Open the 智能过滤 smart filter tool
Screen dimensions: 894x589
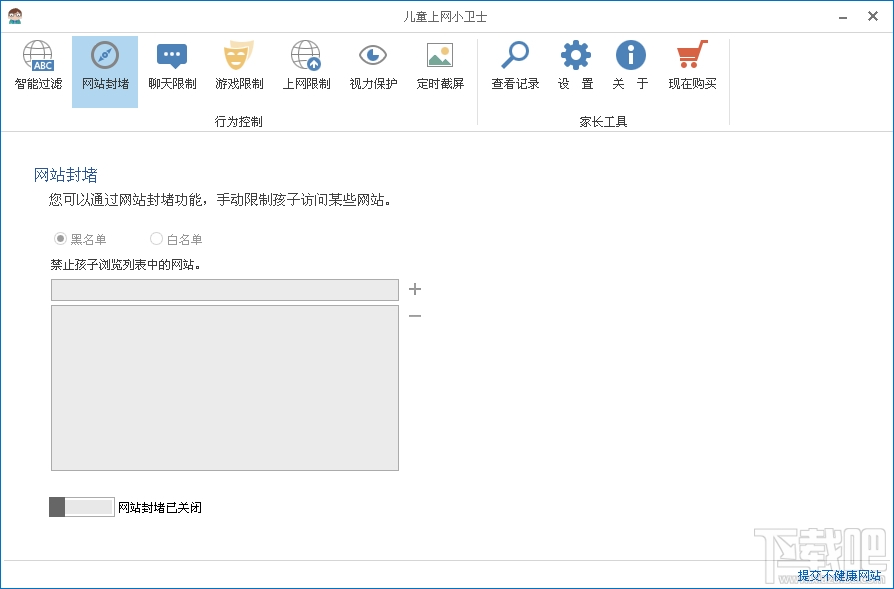38,65
